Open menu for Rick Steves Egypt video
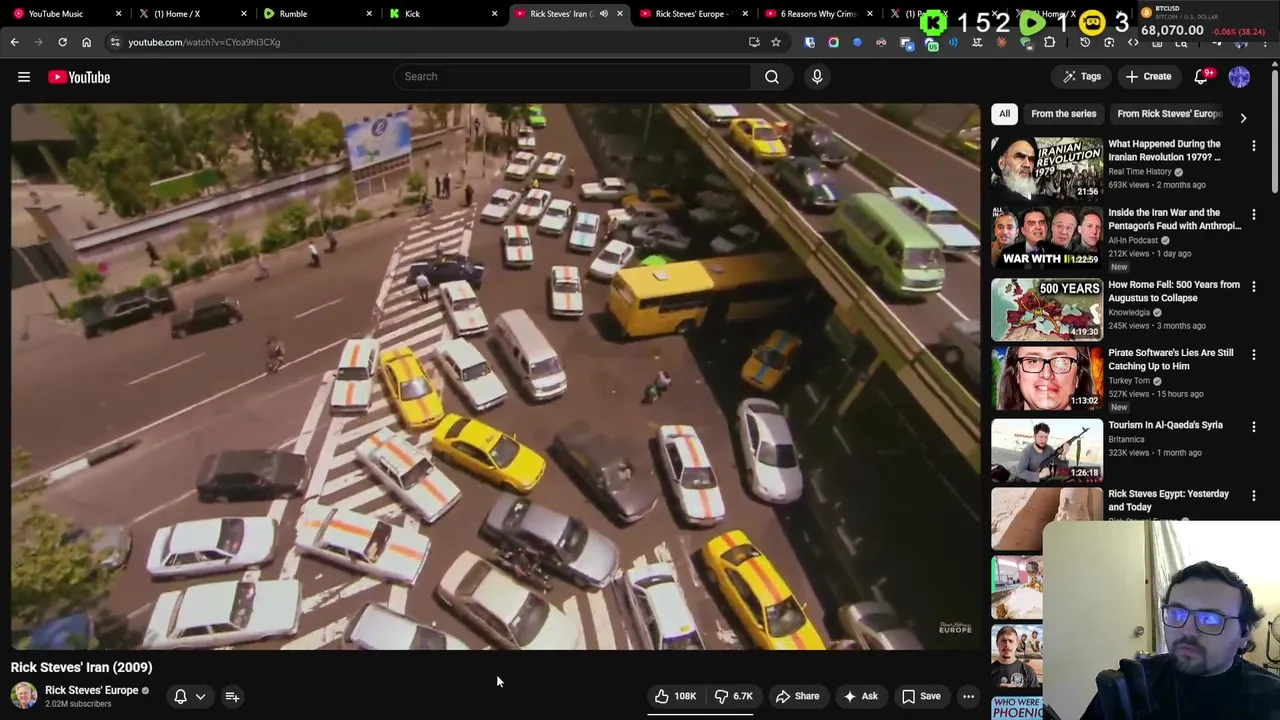This screenshot has width=1280, height=720. 1253,496
